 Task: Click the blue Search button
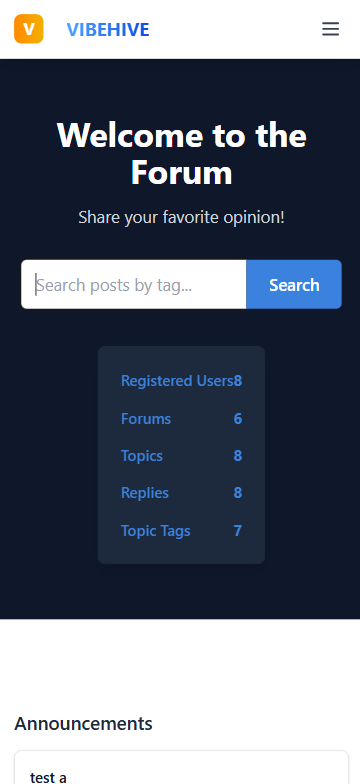point(294,284)
